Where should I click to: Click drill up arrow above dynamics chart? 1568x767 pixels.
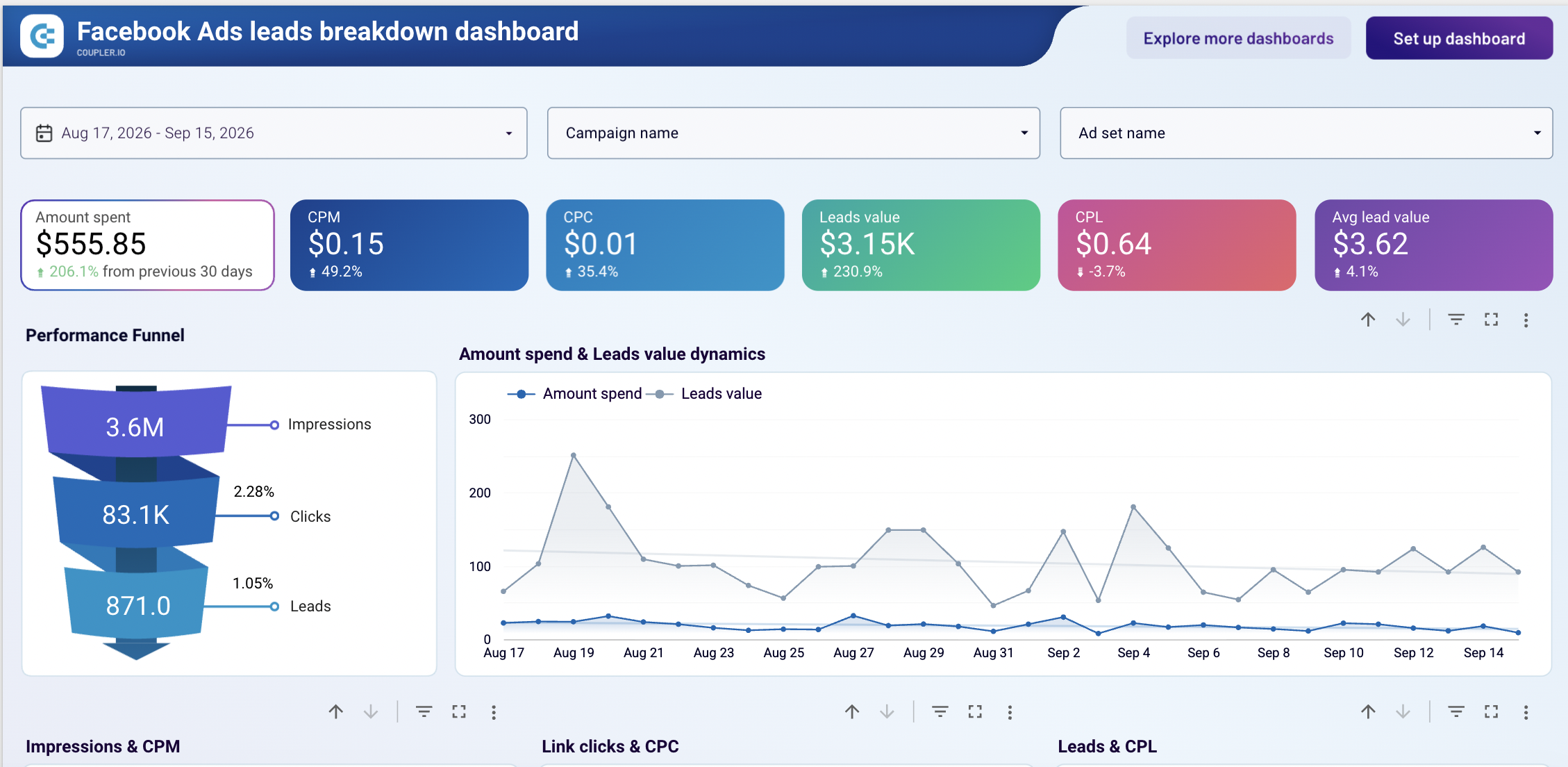[1368, 320]
